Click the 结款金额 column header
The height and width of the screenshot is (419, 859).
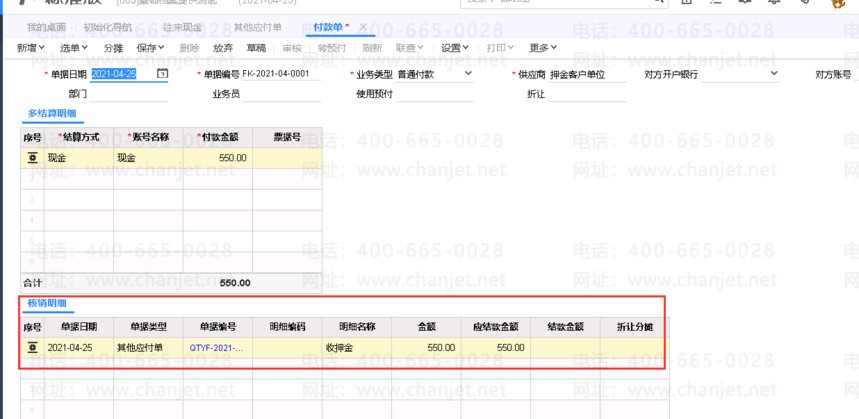point(565,327)
